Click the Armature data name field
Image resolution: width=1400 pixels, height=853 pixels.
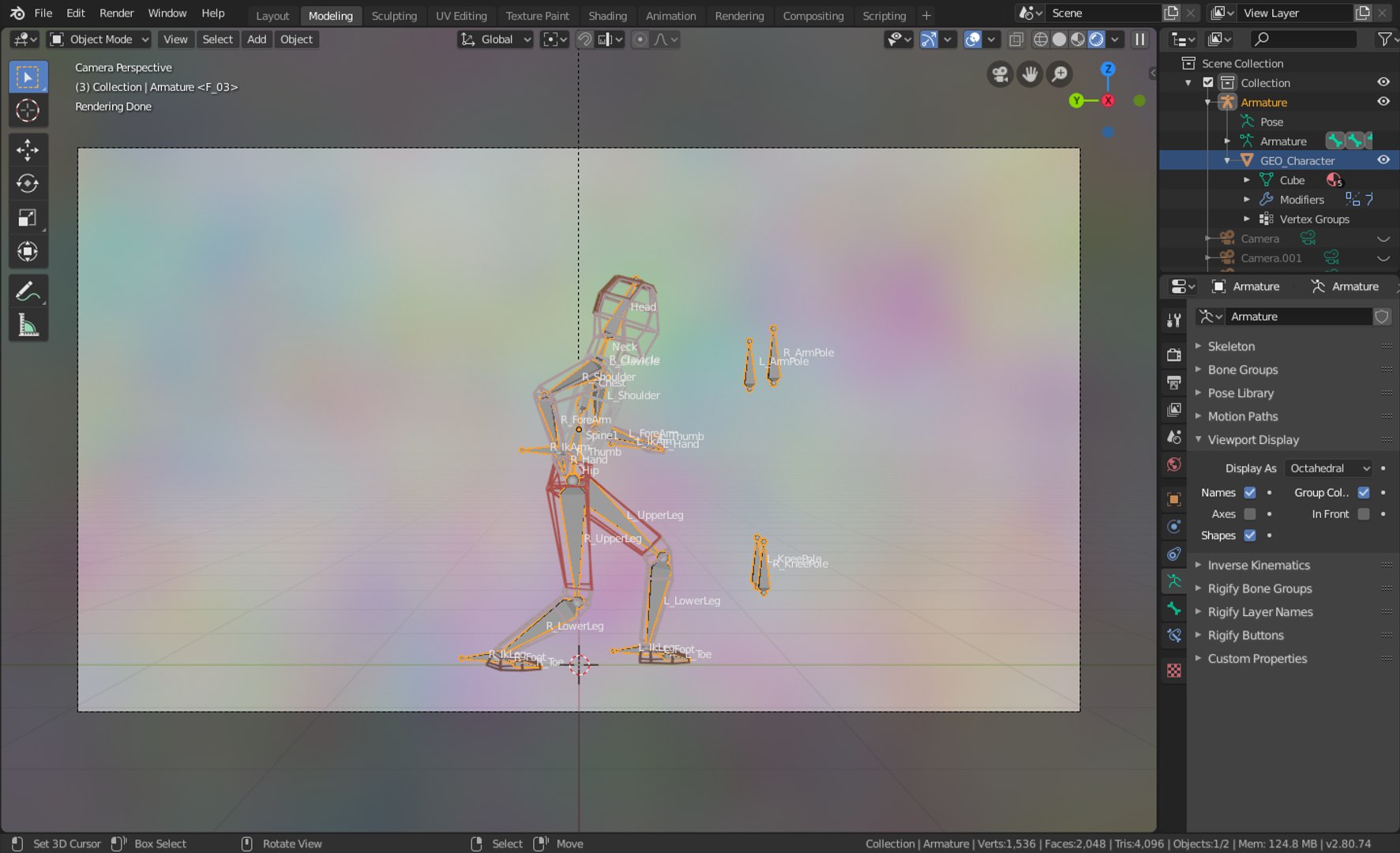tap(1300, 317)
